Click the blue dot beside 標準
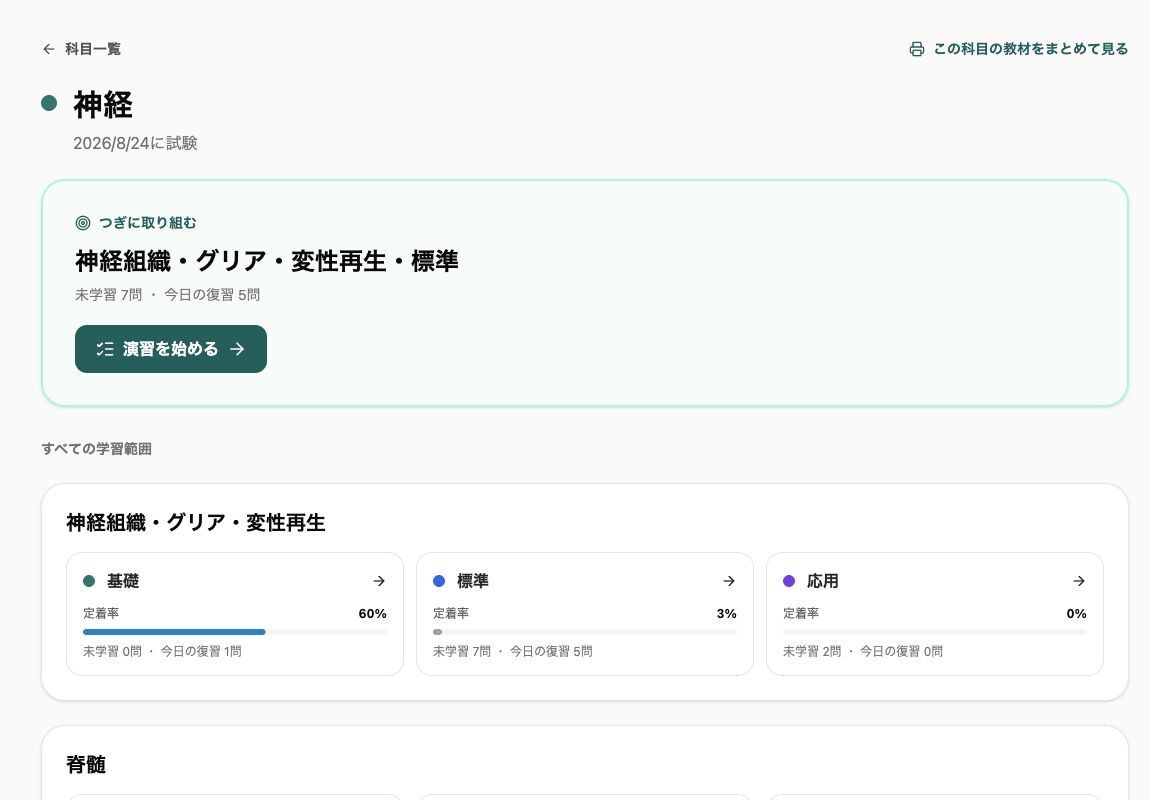 (x=439, y=581)
